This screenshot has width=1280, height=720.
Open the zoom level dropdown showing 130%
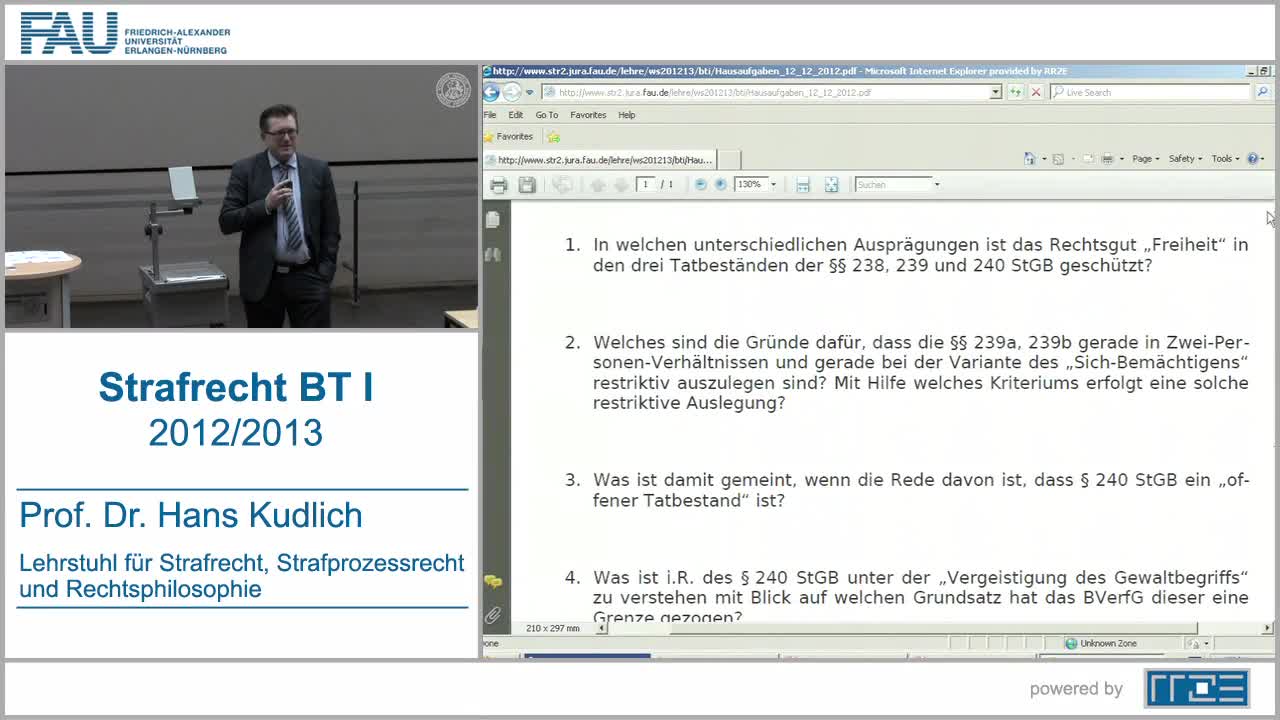774,184
